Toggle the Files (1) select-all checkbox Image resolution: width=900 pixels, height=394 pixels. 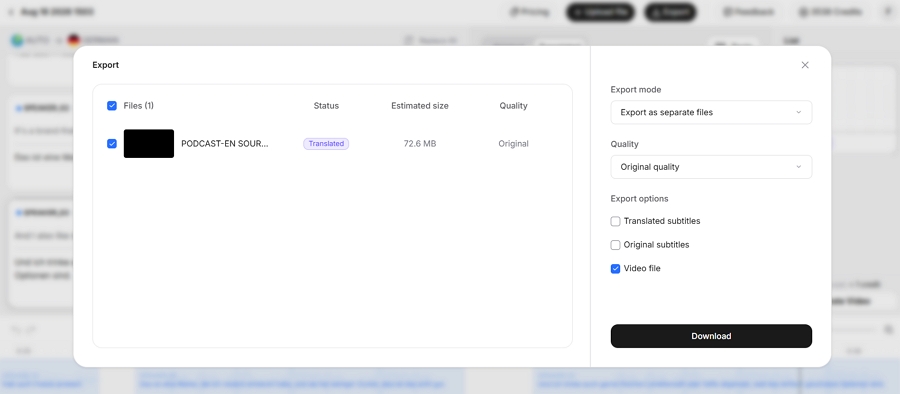(x=112, y=106)
